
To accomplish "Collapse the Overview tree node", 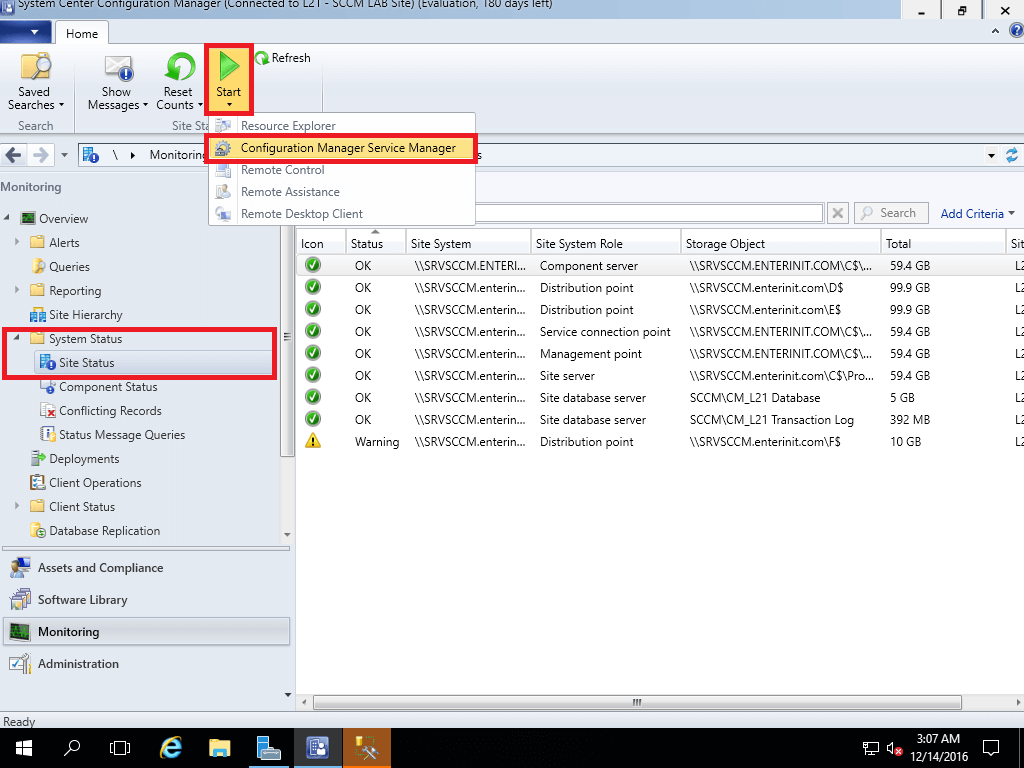I will pyautogui.click(x=7, y=217).
